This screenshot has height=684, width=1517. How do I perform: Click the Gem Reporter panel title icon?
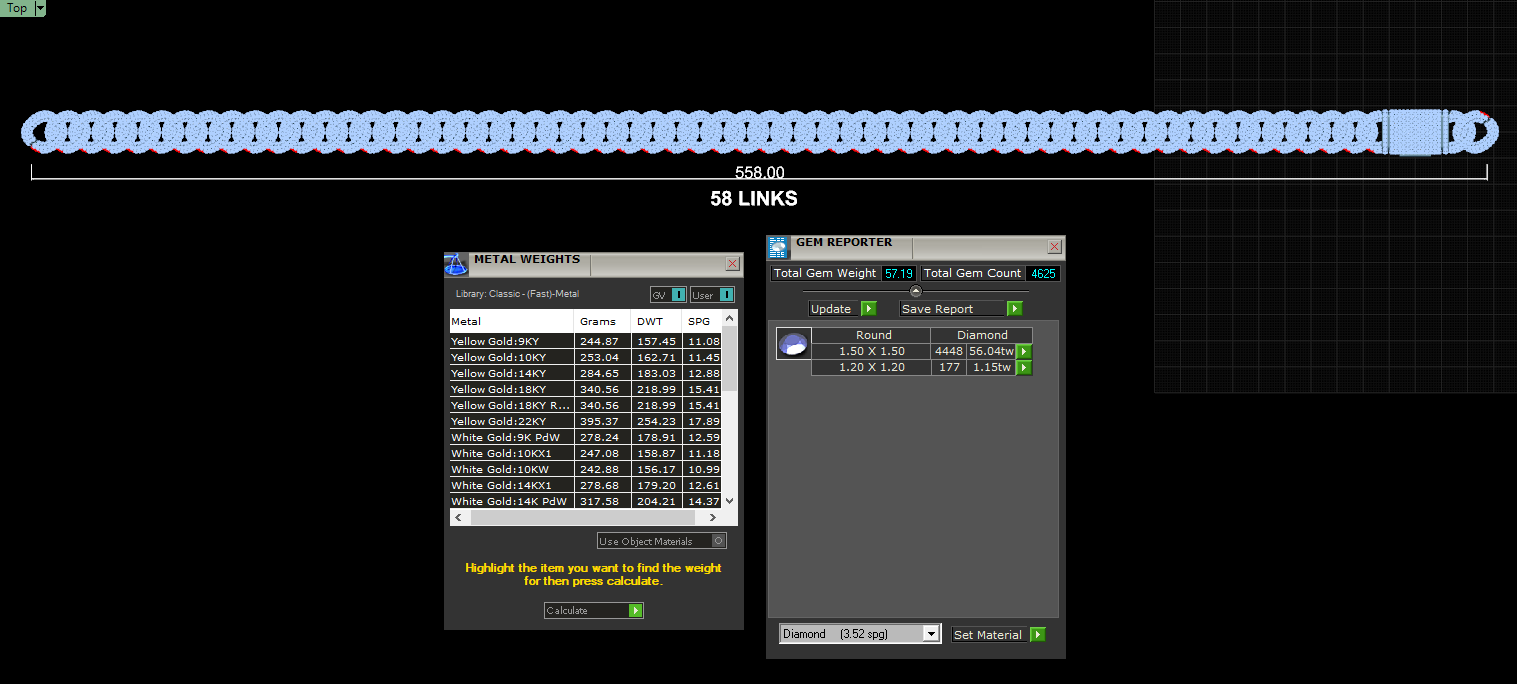(778, 247)
